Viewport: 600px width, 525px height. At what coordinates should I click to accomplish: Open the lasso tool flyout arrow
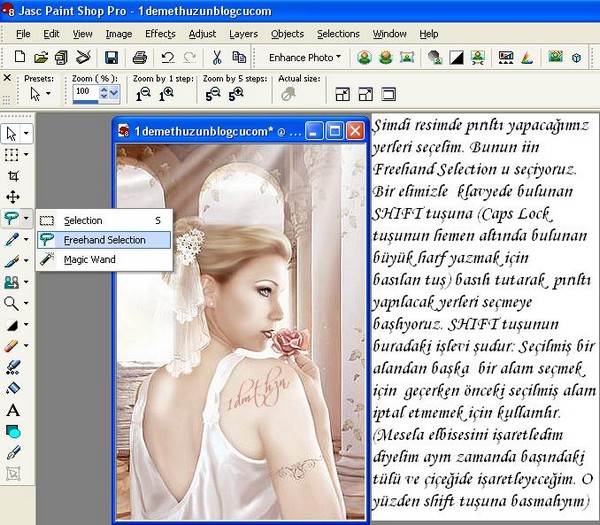26,219
